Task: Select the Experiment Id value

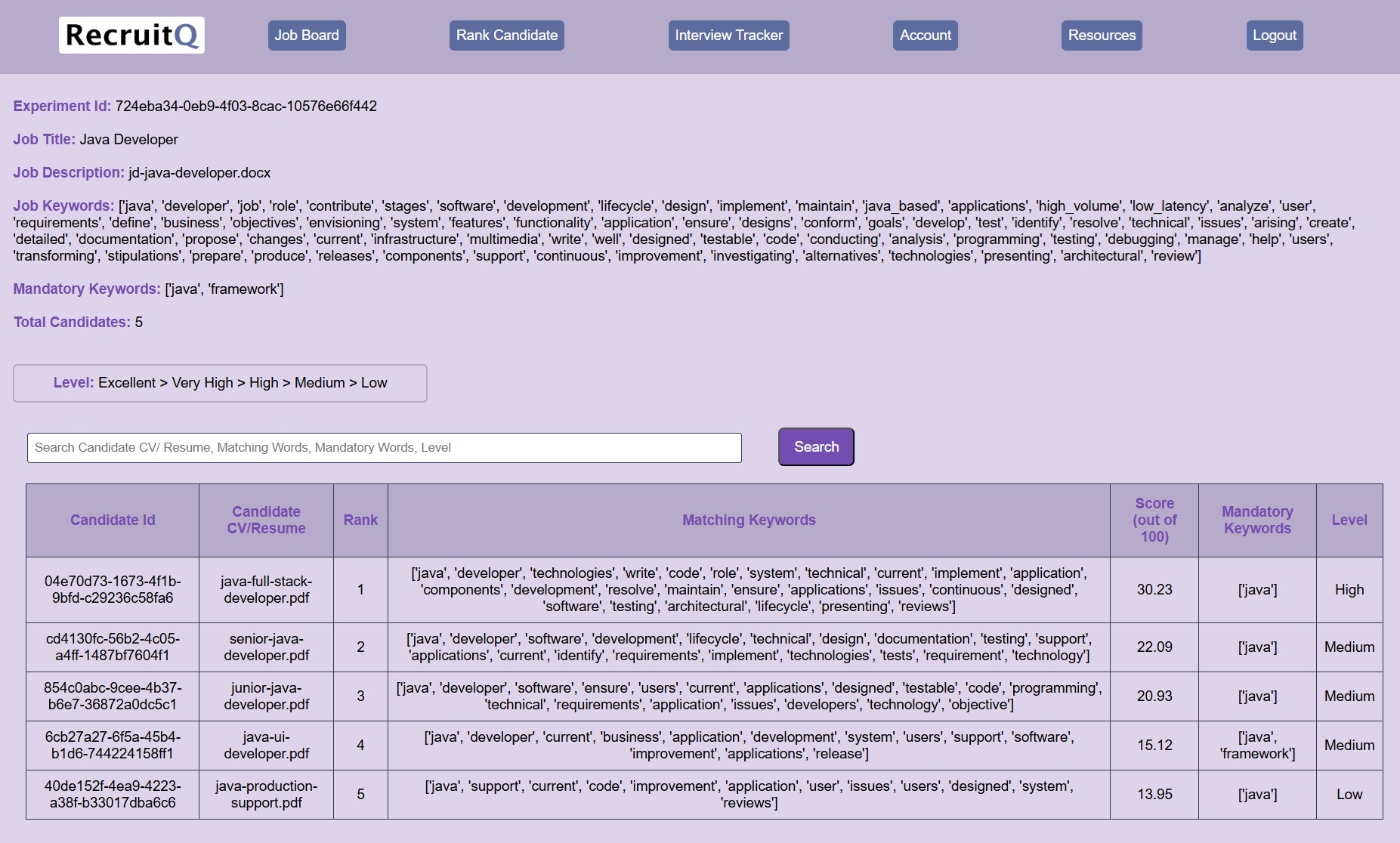Action: pyautogui.click(x=247, y=106)
